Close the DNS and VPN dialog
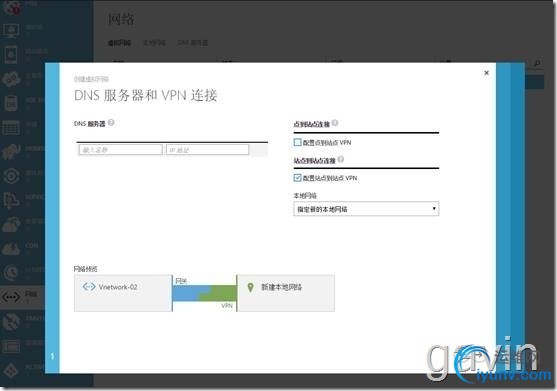Image resolution: width=557 pixels, height=391 pixels. coord(486,73)
